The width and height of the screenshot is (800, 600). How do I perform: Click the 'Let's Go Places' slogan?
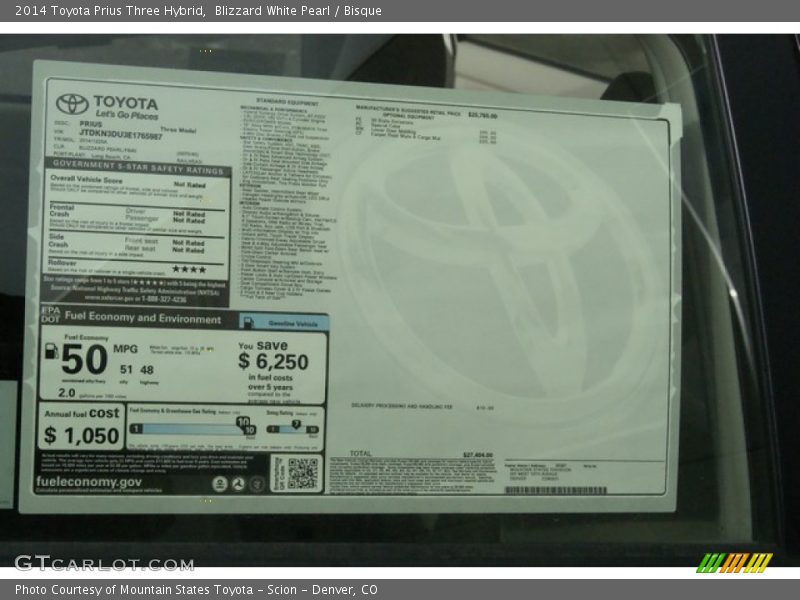click(127, 115)
